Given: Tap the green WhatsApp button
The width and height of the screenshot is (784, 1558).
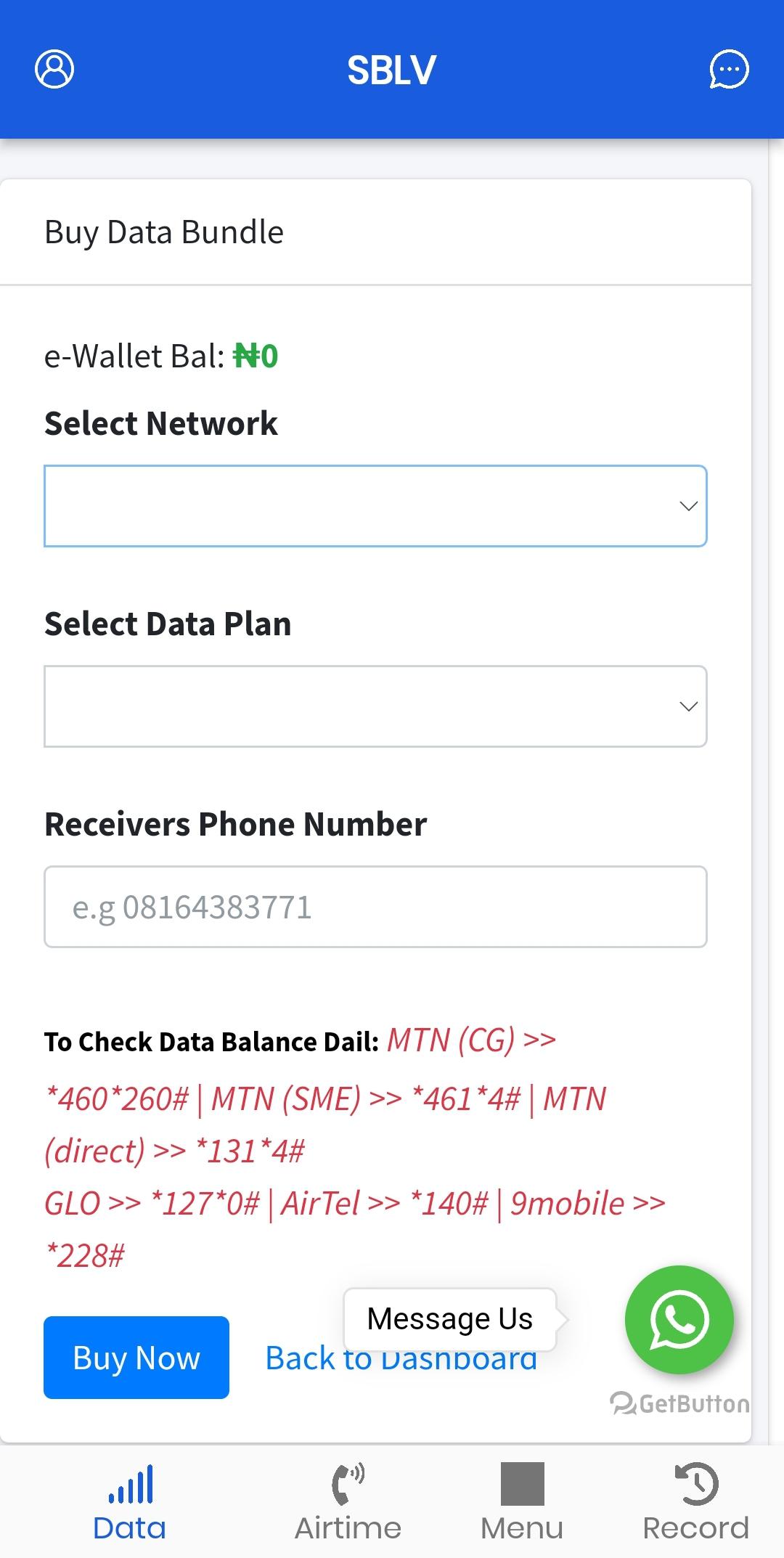Looking at the screenshot, I should 679,1319.
